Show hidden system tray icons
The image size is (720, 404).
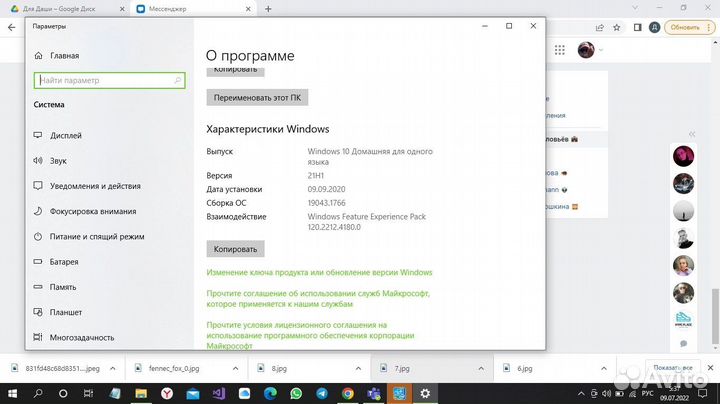pyautogui.click(x=581, y=393)
